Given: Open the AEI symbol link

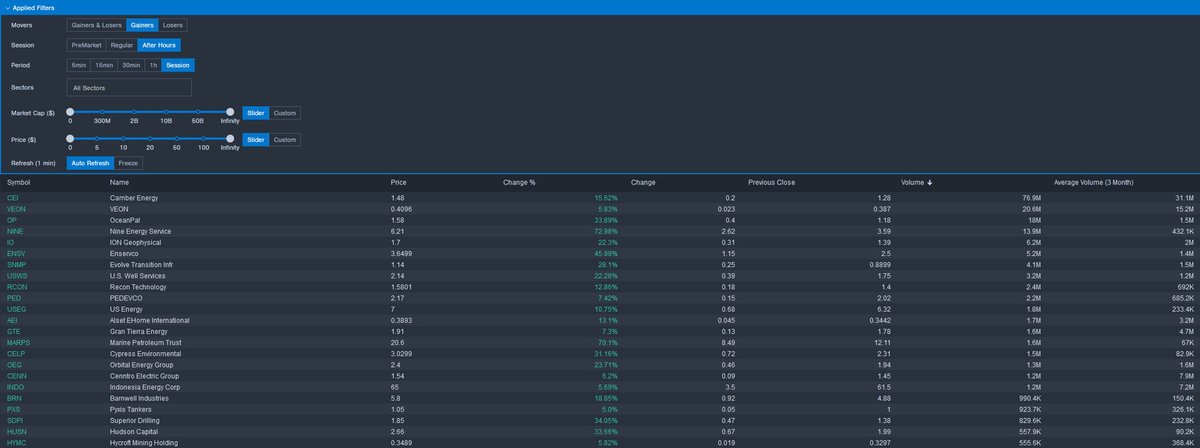Looking at the screenshot, I should [x=12, y=320].
